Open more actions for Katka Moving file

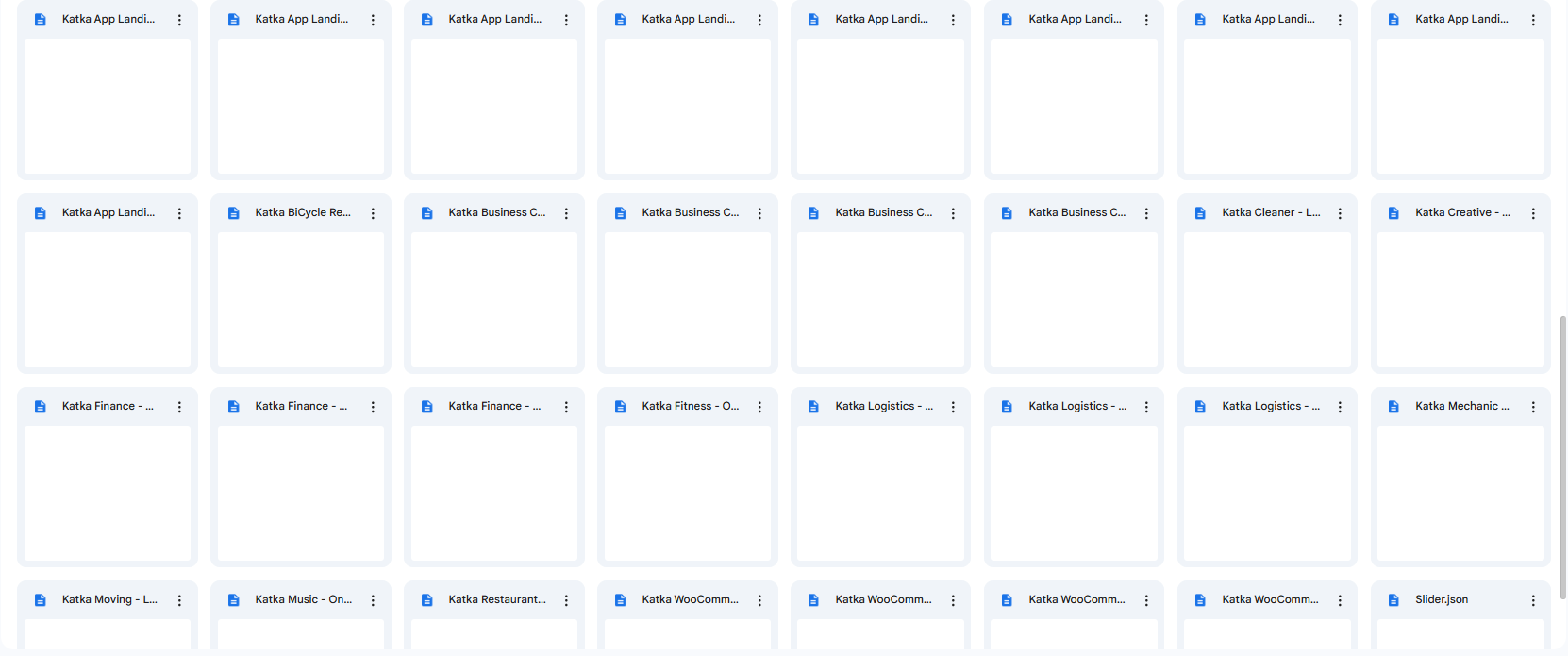point(179,600)
